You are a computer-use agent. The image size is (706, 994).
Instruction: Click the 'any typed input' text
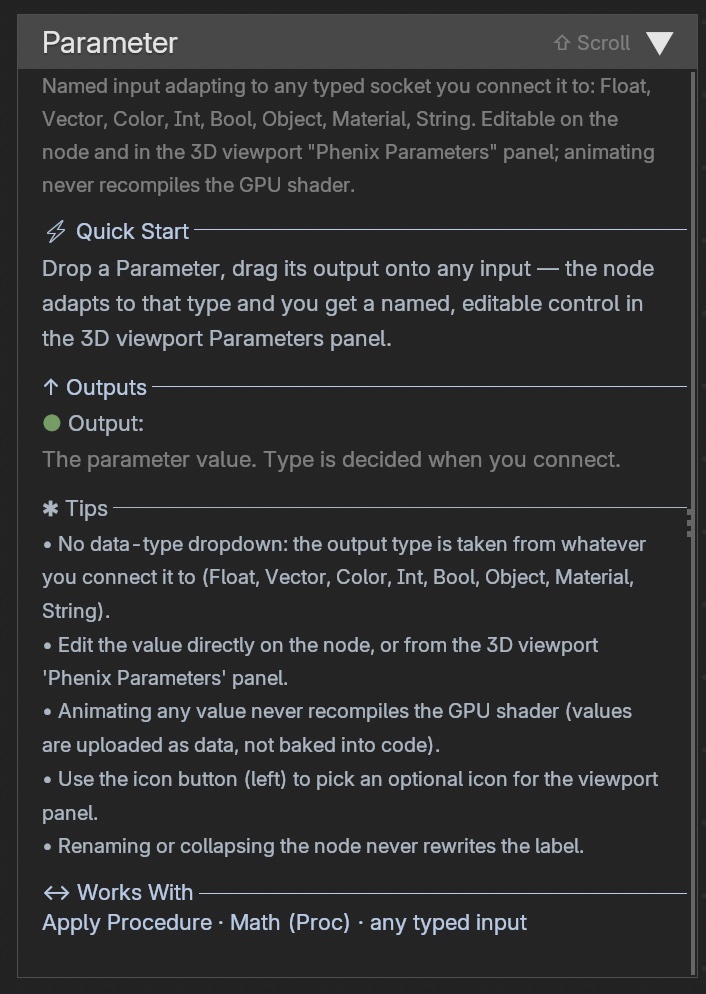(x=448, y=922)
